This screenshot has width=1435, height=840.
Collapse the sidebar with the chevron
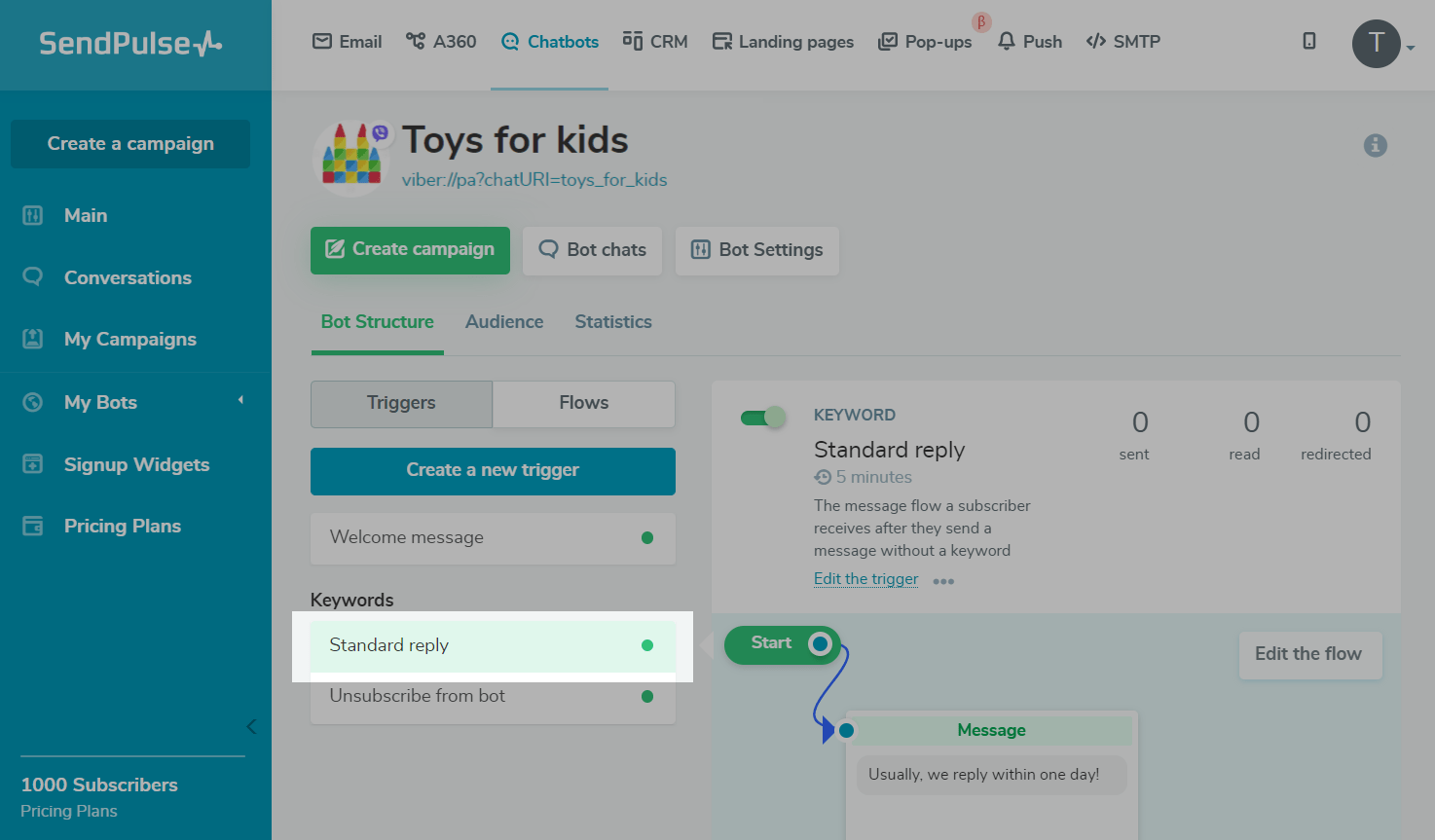click(x=251, y=726)
